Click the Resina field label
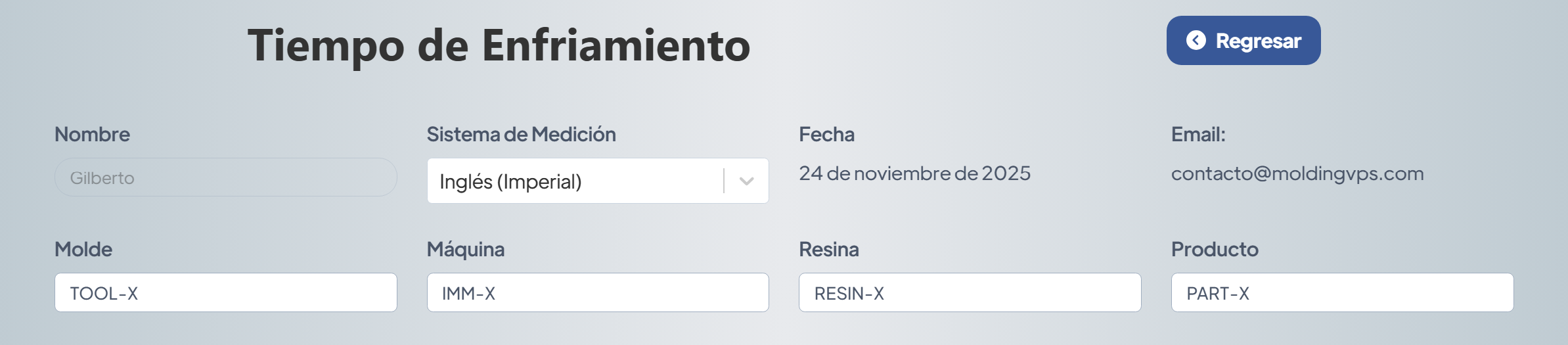 (829, 249)
